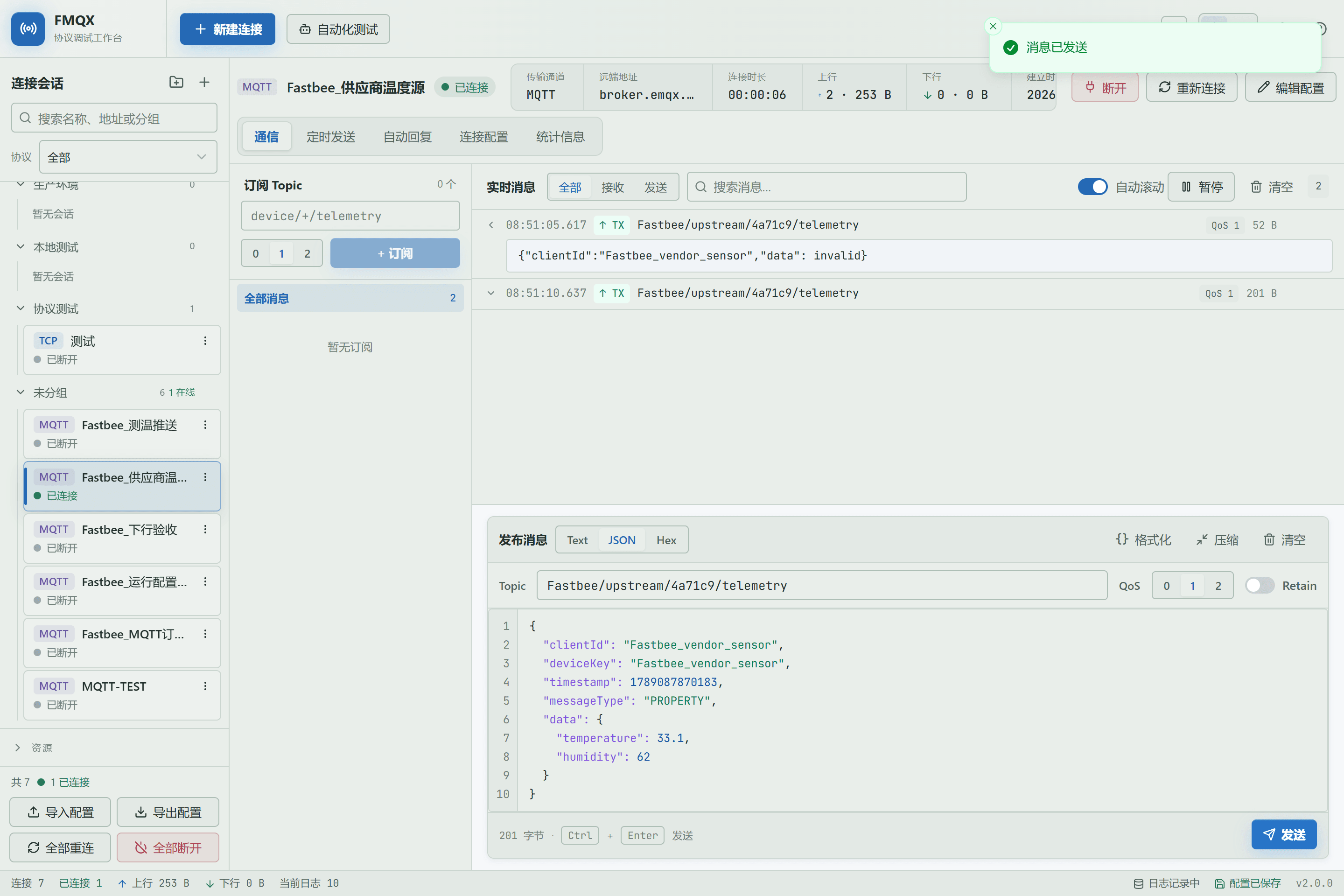Focus the 搜索消息 search field
The height and width of the screenshot is (896, 1344).
(826, 187)
